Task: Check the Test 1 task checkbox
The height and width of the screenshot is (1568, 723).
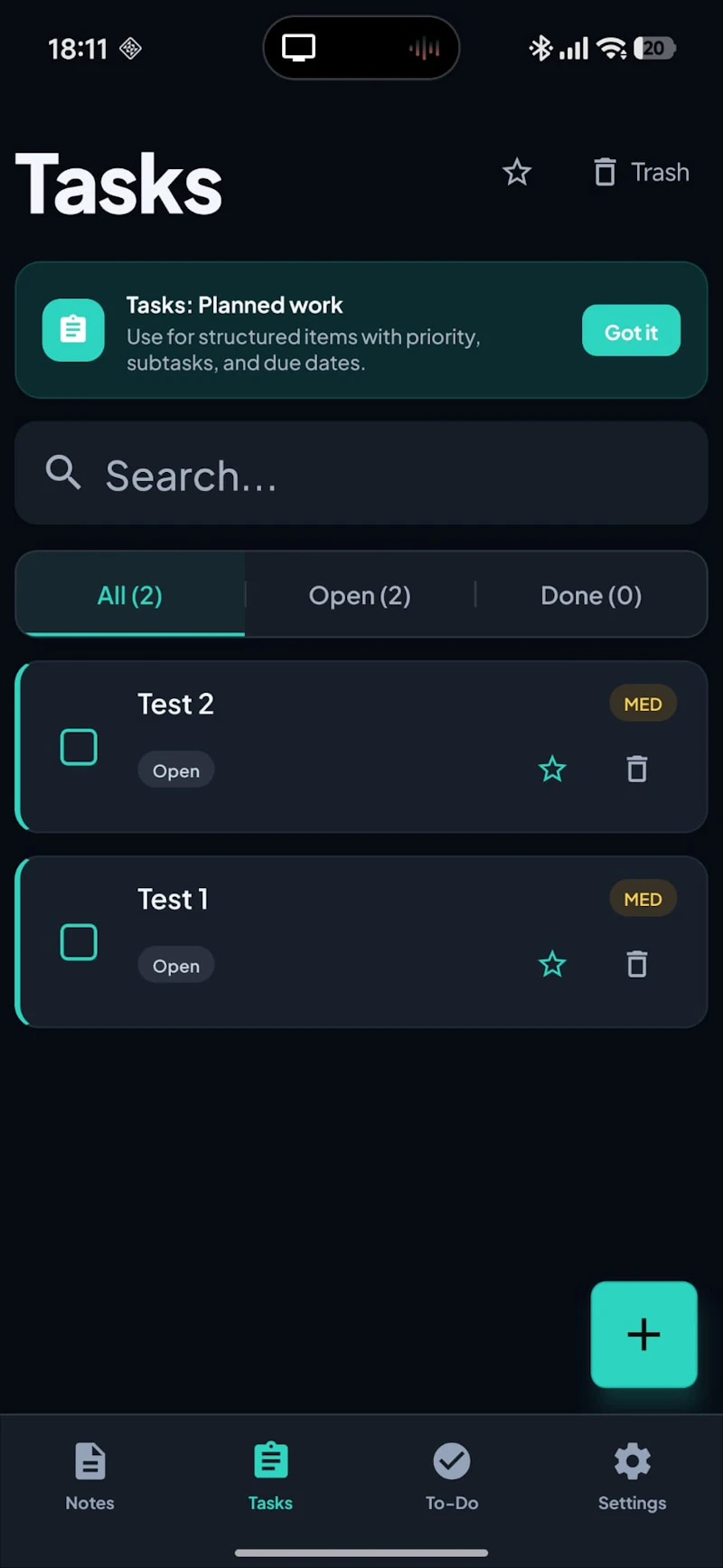Action: [x=79, y=942]
